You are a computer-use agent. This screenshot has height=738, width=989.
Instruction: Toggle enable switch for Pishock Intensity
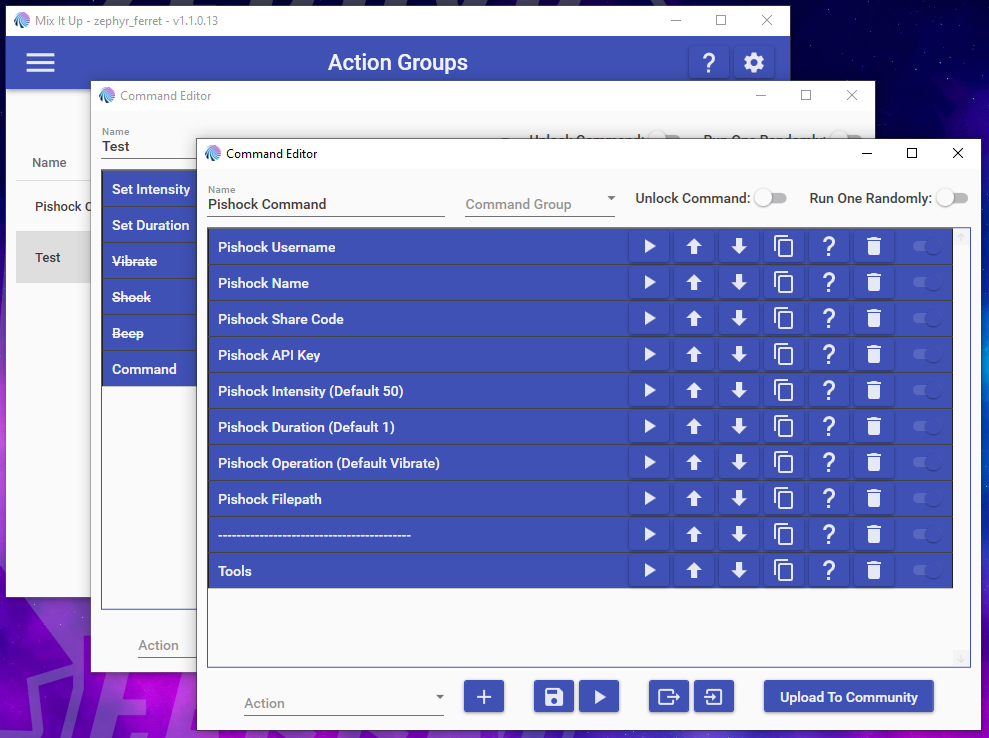[927, 390]
